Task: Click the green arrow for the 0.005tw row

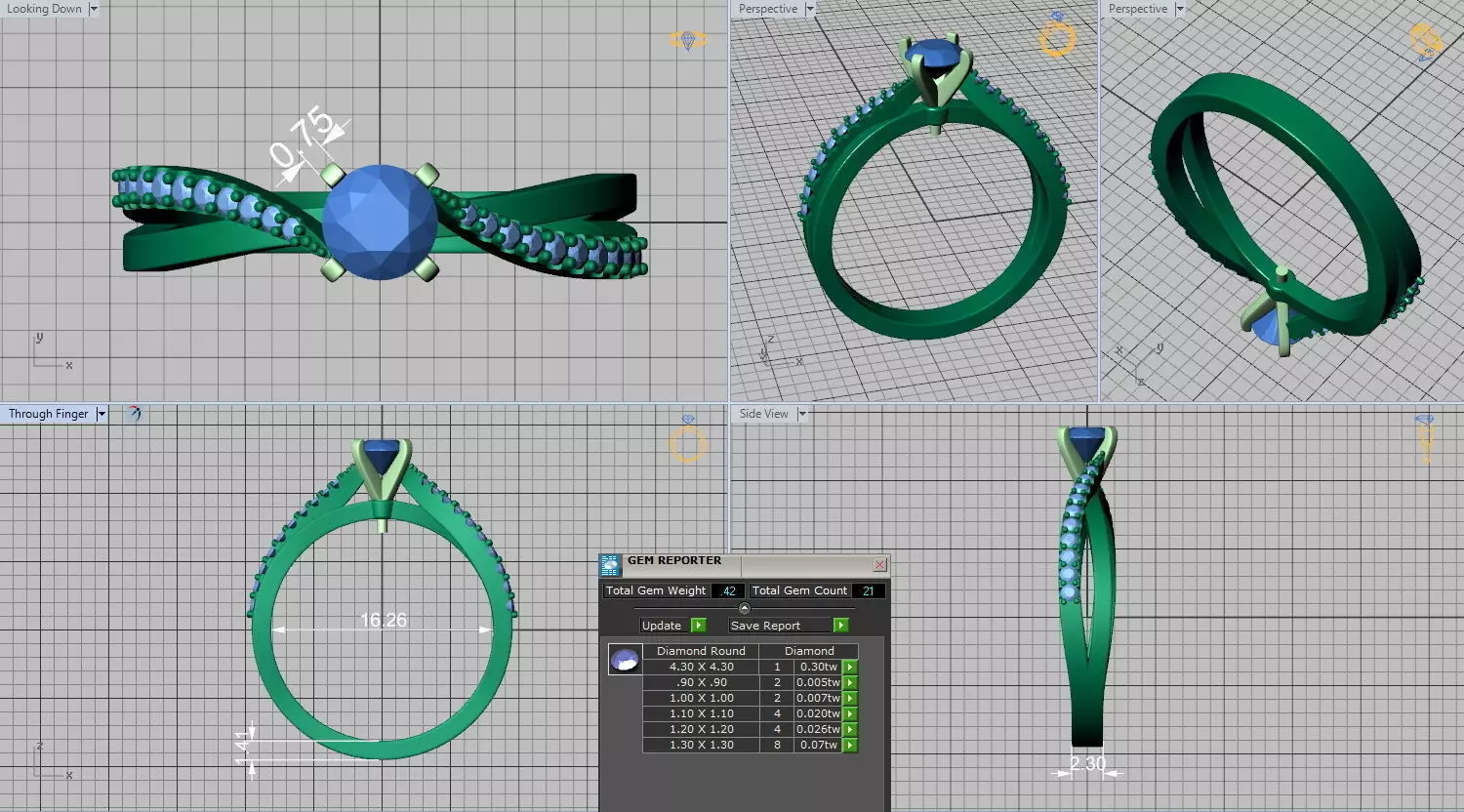Action: click(x=850, y=682)
